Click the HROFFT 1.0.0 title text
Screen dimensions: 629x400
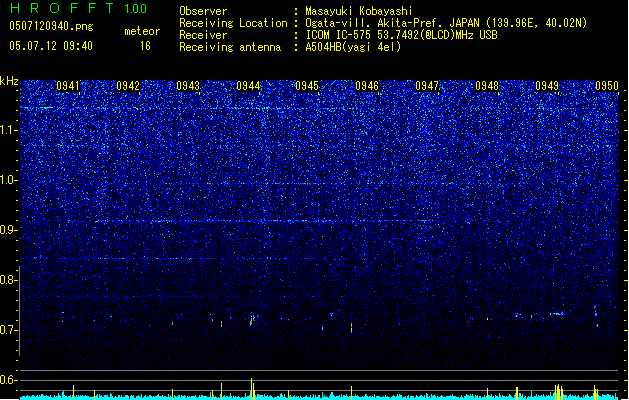tap(79, 8)
